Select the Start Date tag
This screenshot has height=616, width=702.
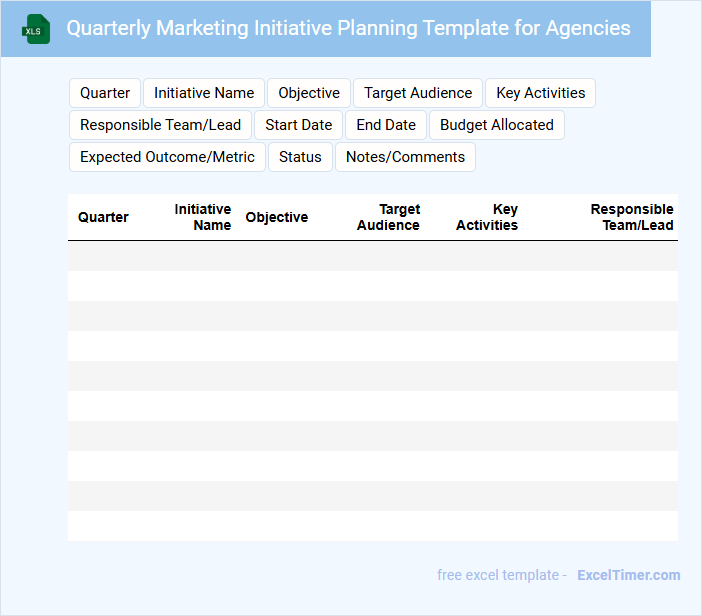point(298,125)
